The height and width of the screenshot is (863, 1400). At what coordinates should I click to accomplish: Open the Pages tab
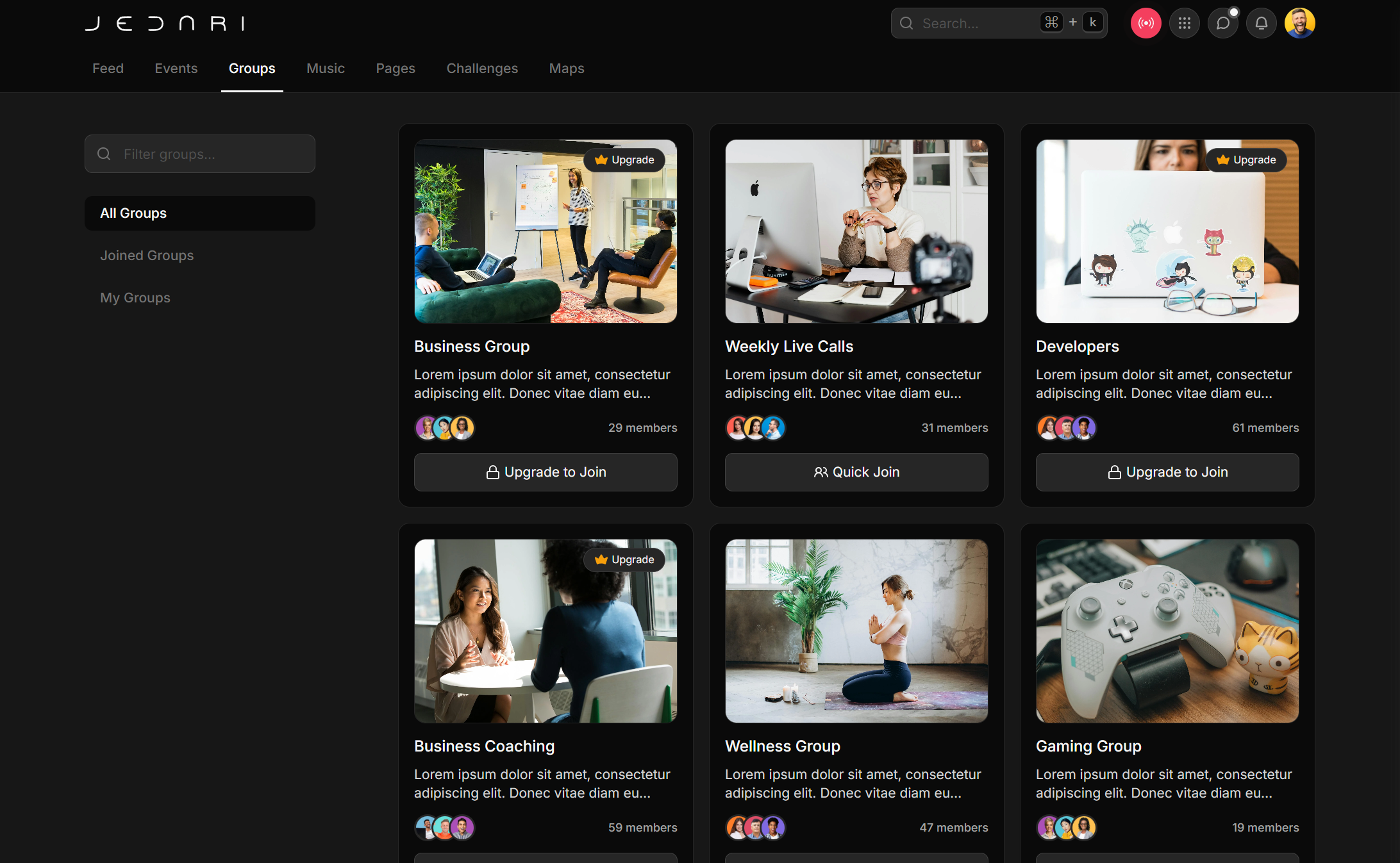pos(396,68)
